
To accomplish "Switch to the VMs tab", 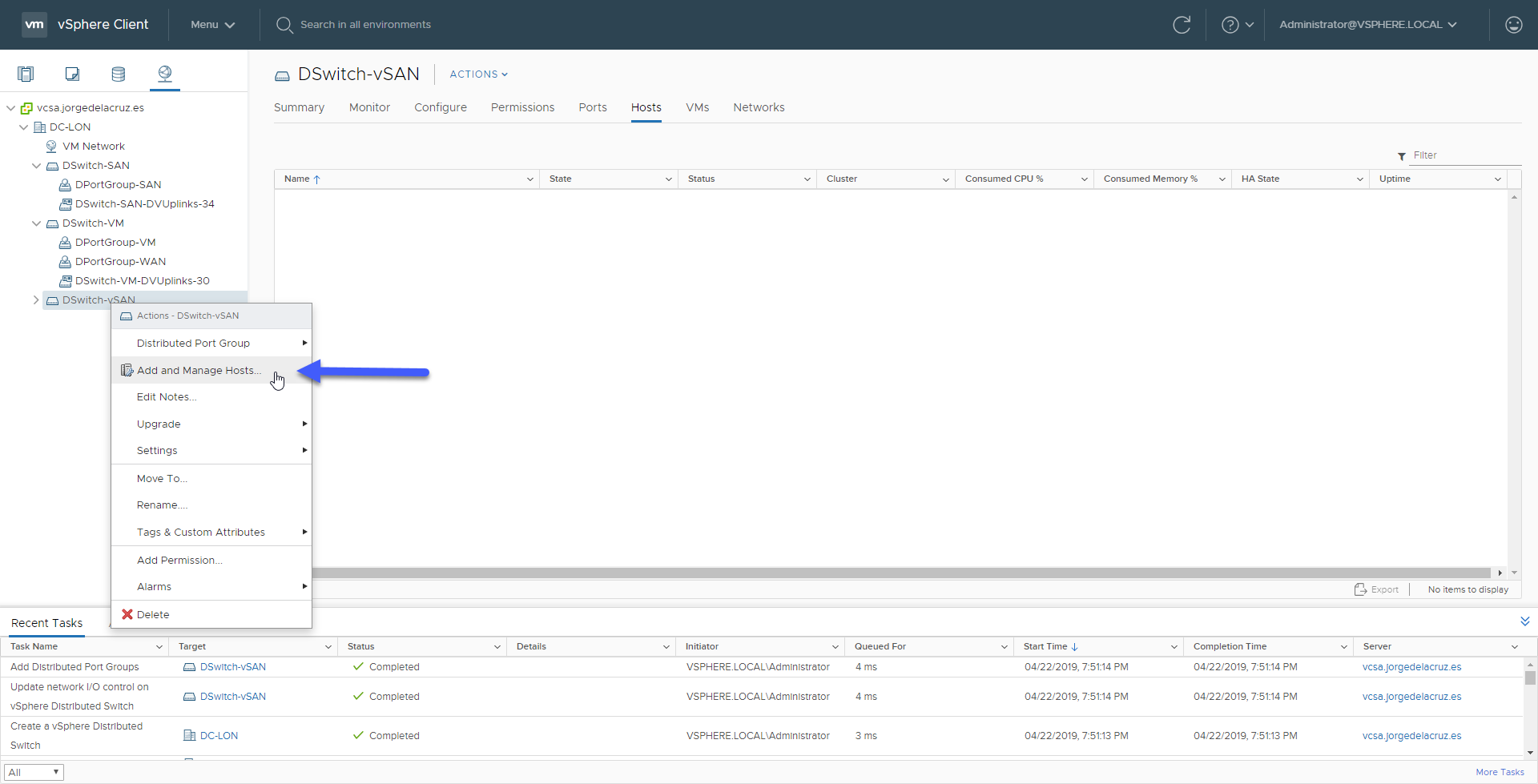I will coord(698,107).
